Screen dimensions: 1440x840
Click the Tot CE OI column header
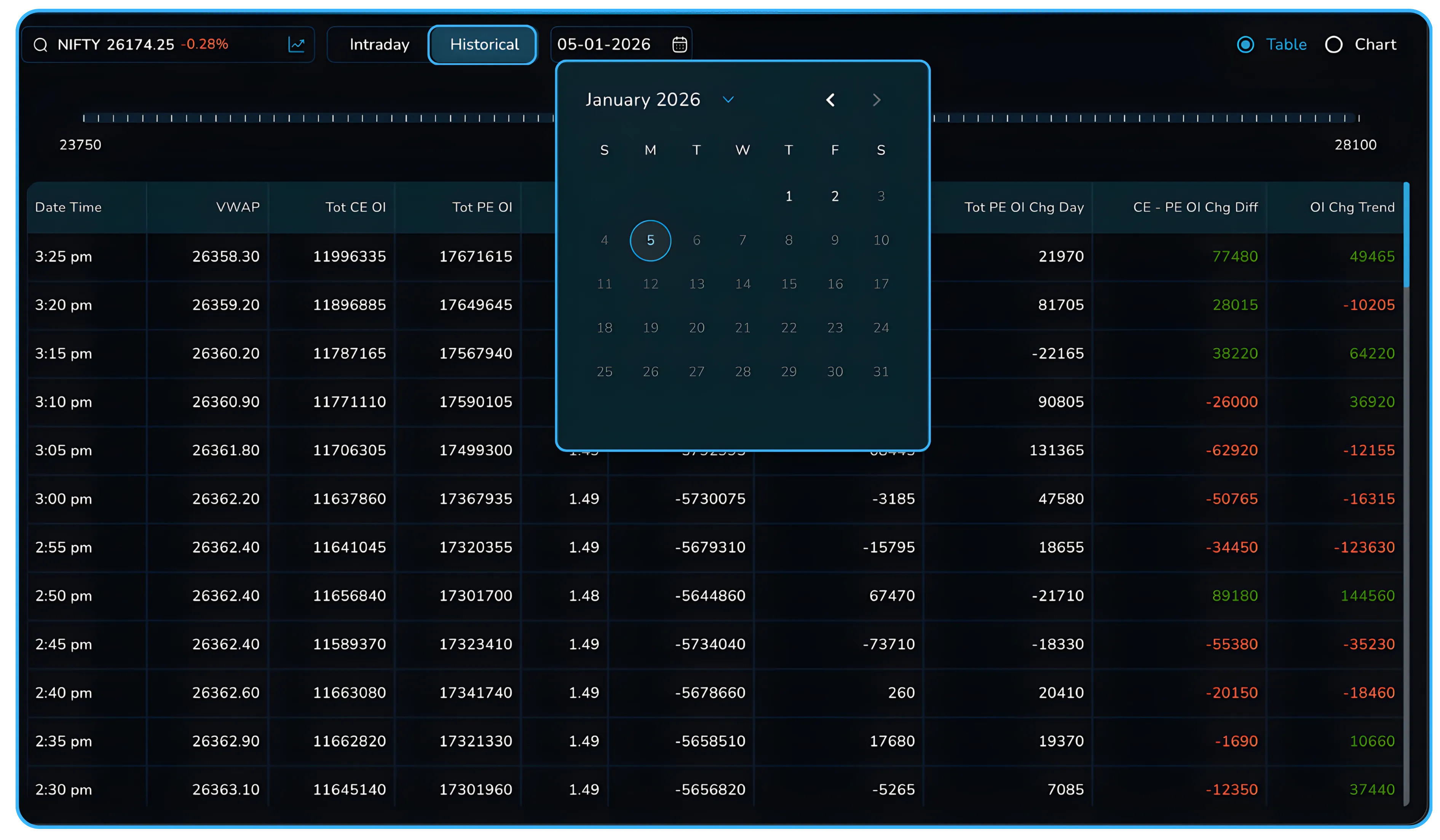(355, 207)
